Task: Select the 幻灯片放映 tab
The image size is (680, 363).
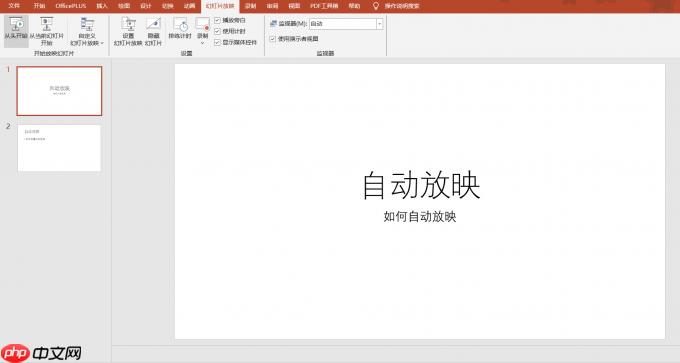Action: (220, 7)
